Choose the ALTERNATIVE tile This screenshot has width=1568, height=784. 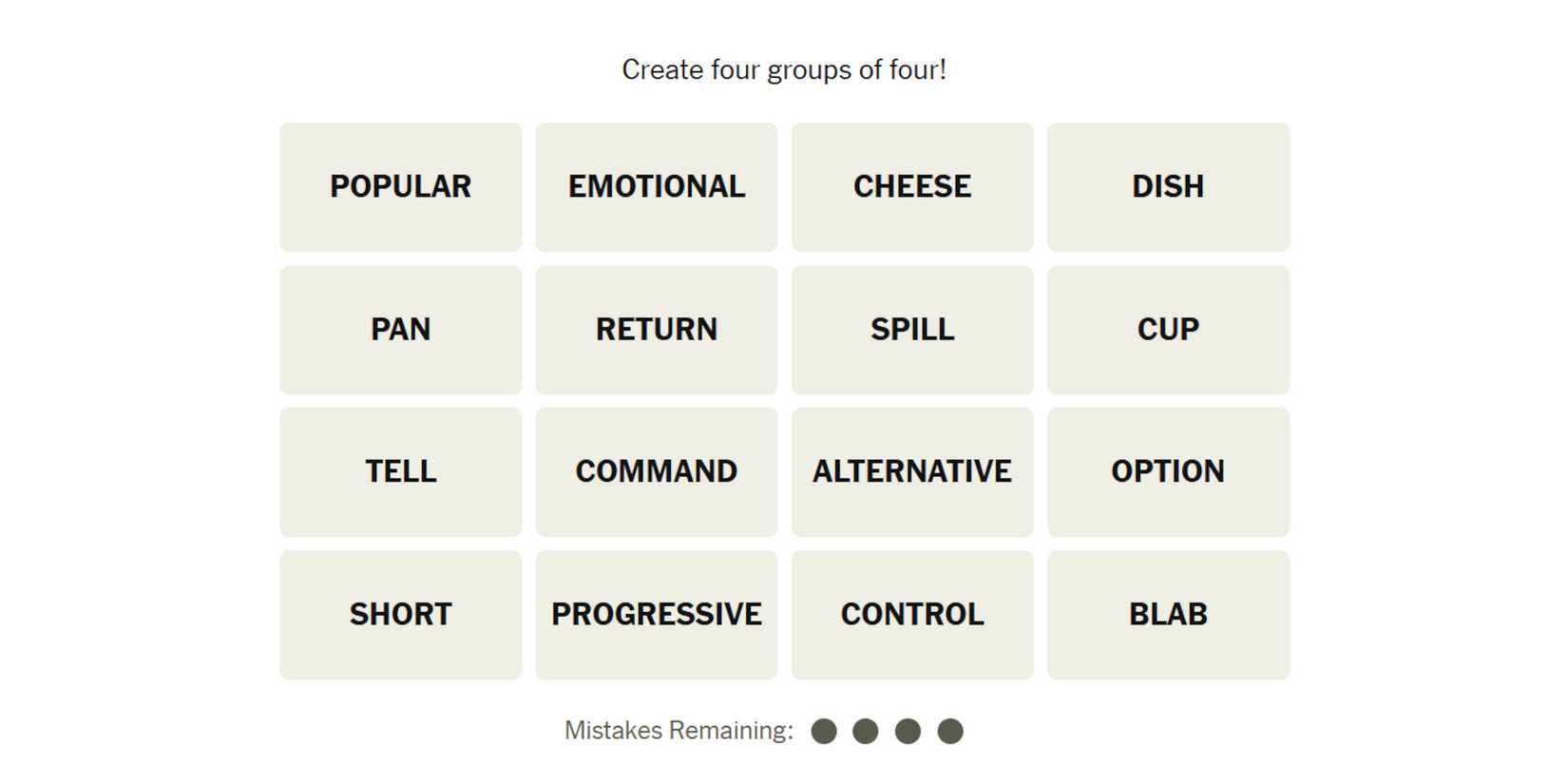(912, 472)
